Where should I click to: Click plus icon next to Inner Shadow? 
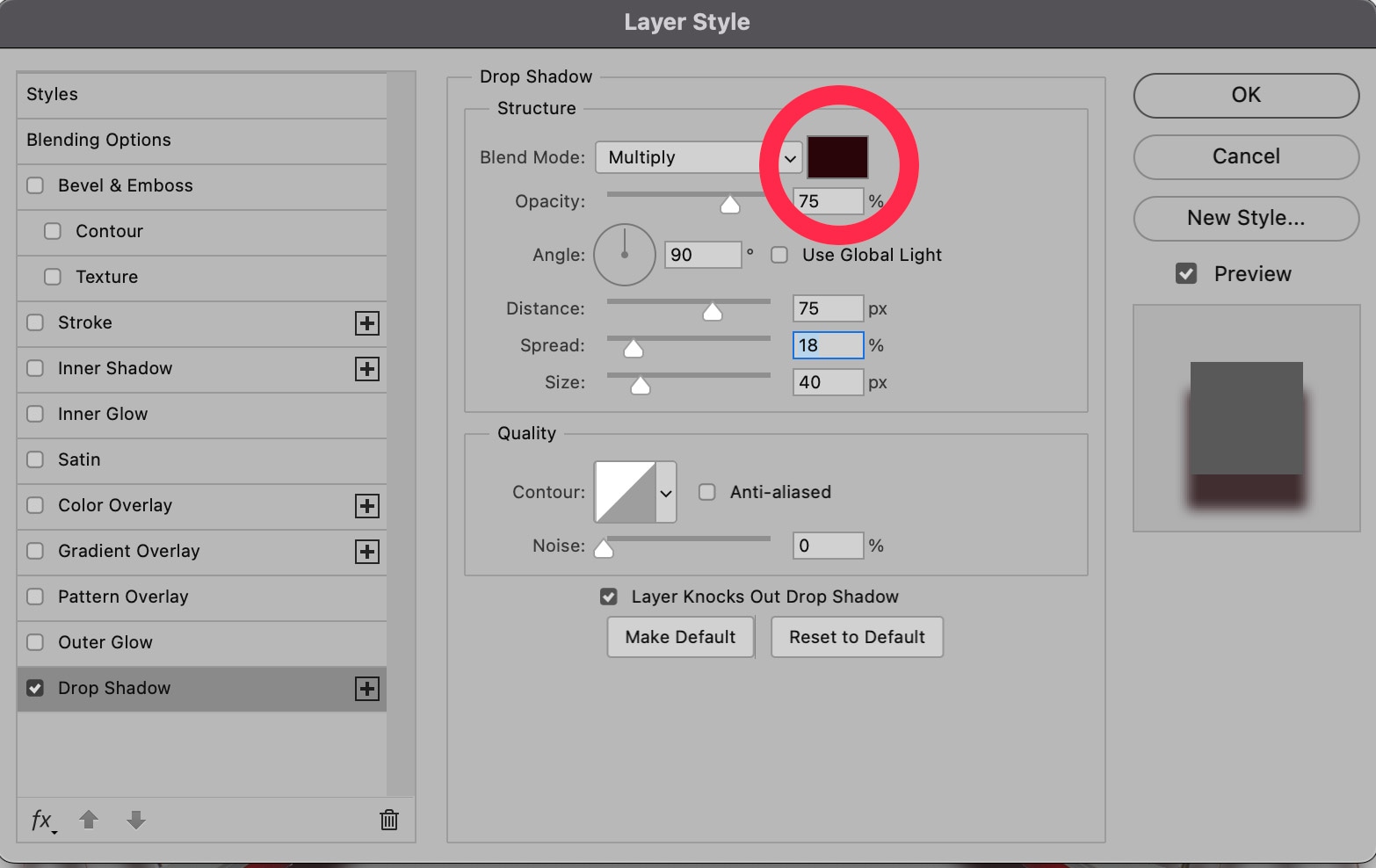coord(367,369)
